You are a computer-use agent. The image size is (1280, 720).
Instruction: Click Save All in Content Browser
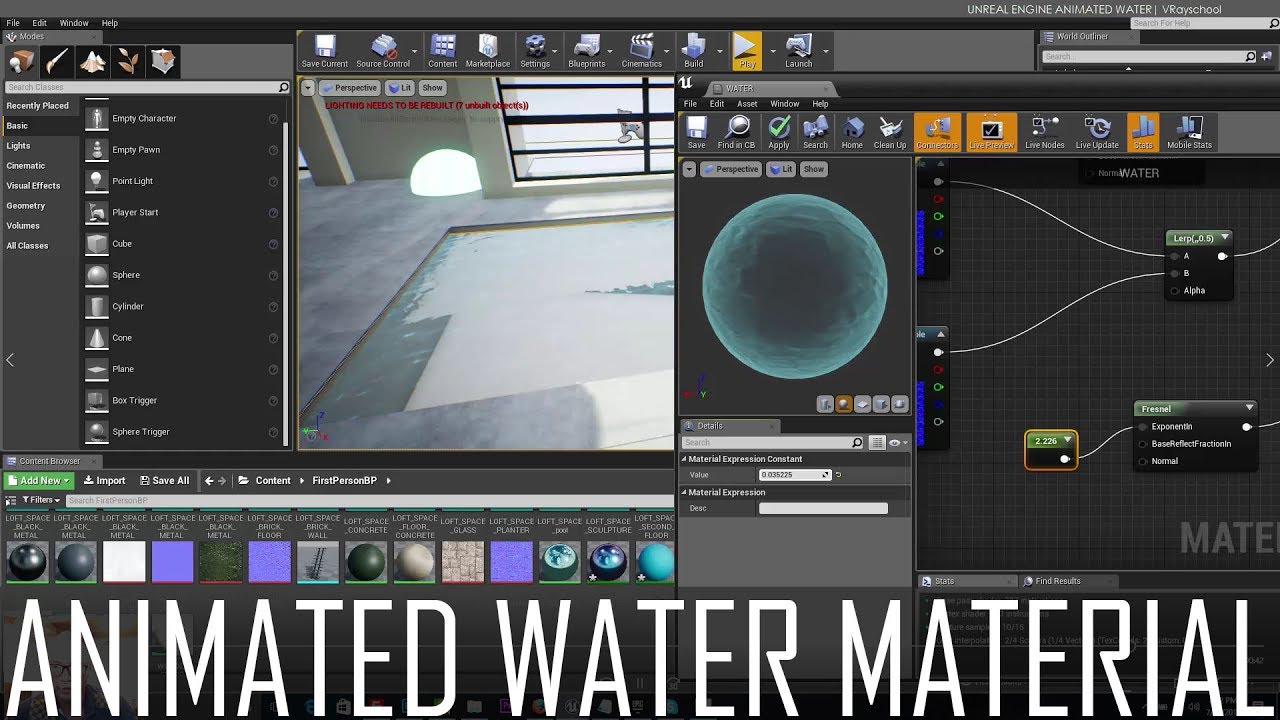pos(164,480)
